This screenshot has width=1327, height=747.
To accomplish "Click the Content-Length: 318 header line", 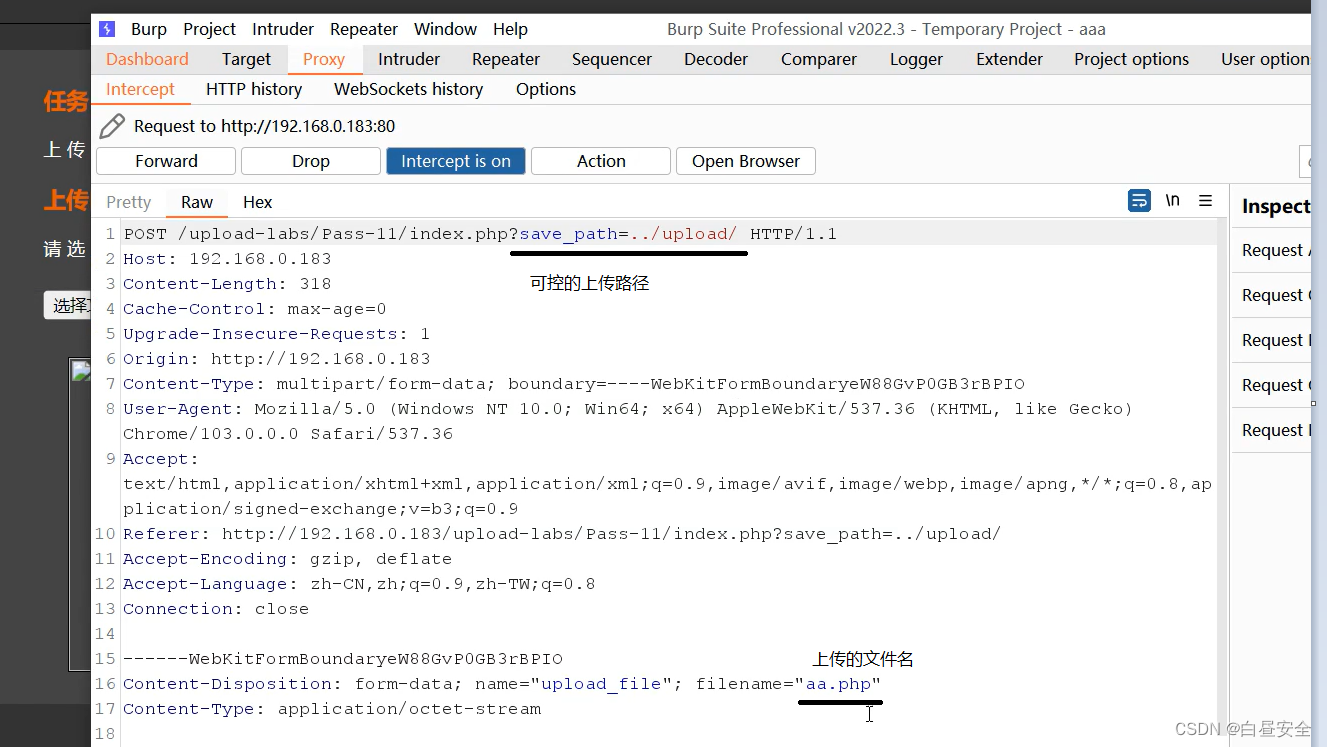I will 227,284.
